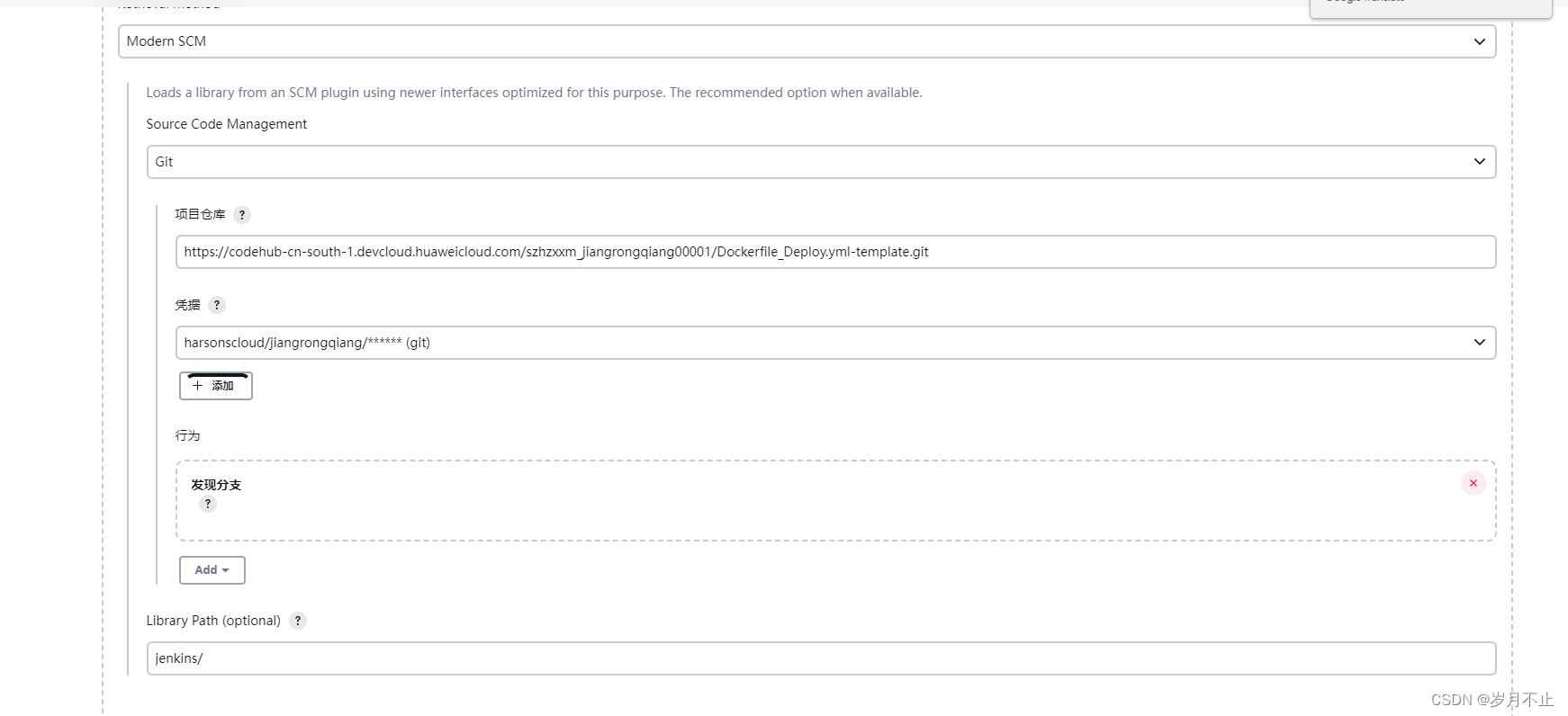The image size is (1568, 716).
Task: Click the 添加 credentials button
Action: coord(216,386)
